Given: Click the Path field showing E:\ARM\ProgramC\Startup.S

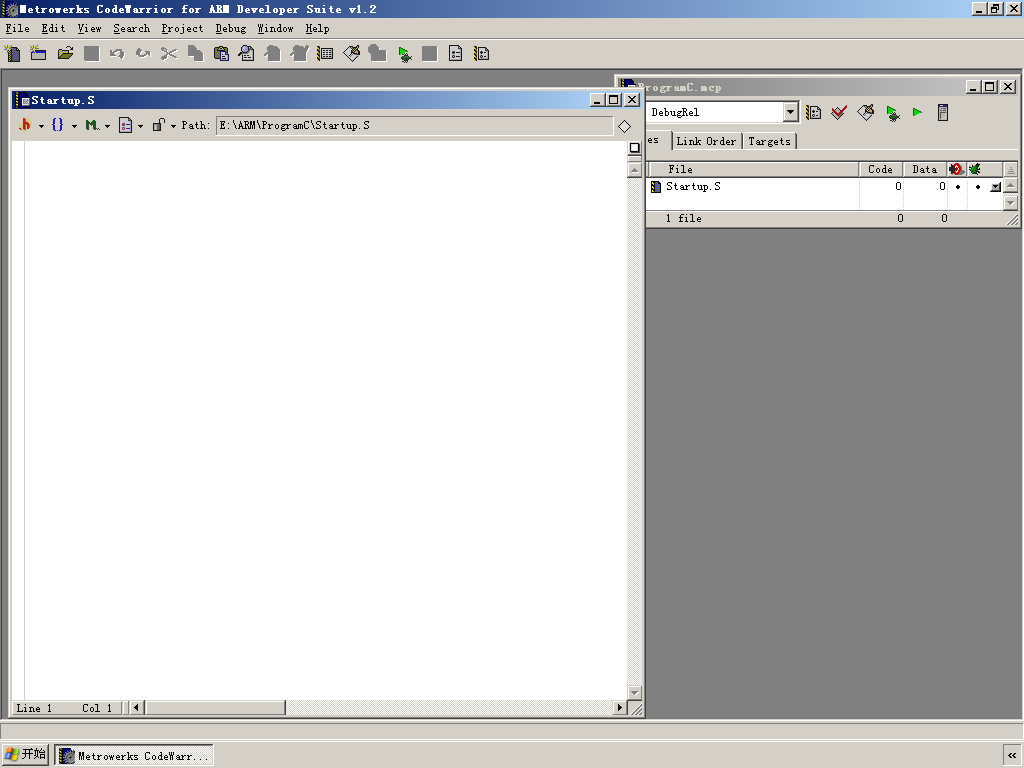Looking at the screenshot, I should pos(415,125).
